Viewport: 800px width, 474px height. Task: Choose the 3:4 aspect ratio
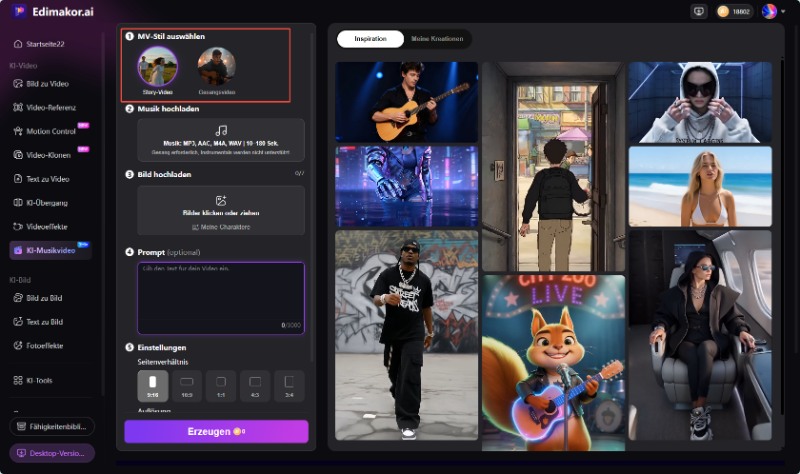coord(289,386)
